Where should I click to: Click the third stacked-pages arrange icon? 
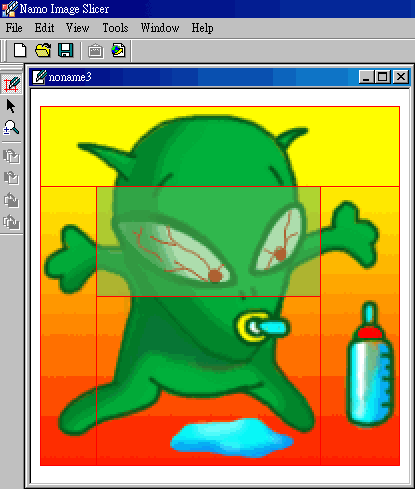coord(11,200)
